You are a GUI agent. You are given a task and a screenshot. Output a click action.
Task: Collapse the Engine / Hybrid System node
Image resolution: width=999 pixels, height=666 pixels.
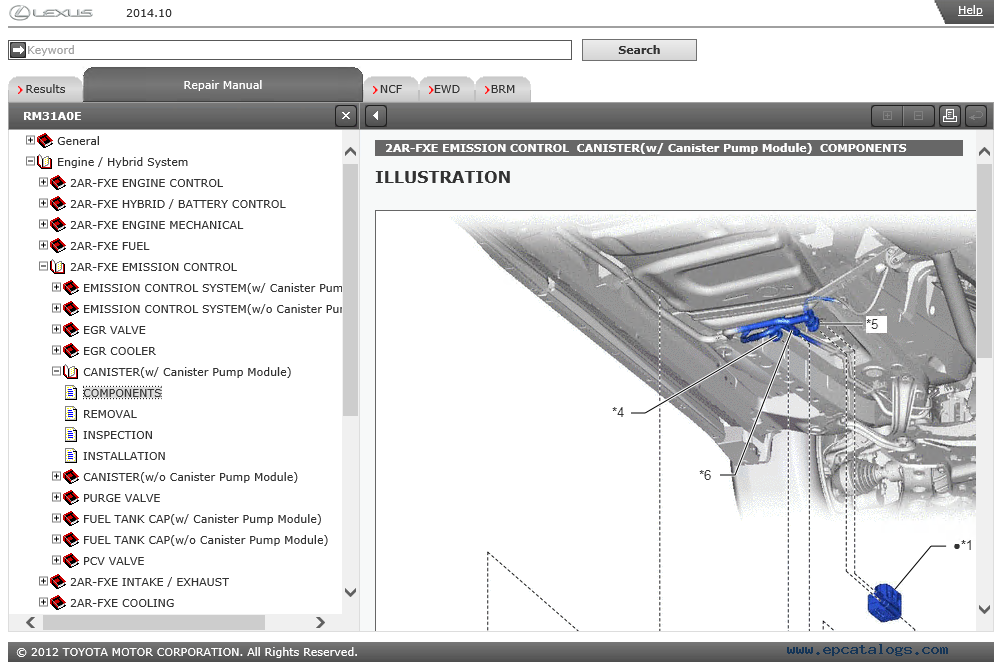point(30,161)
